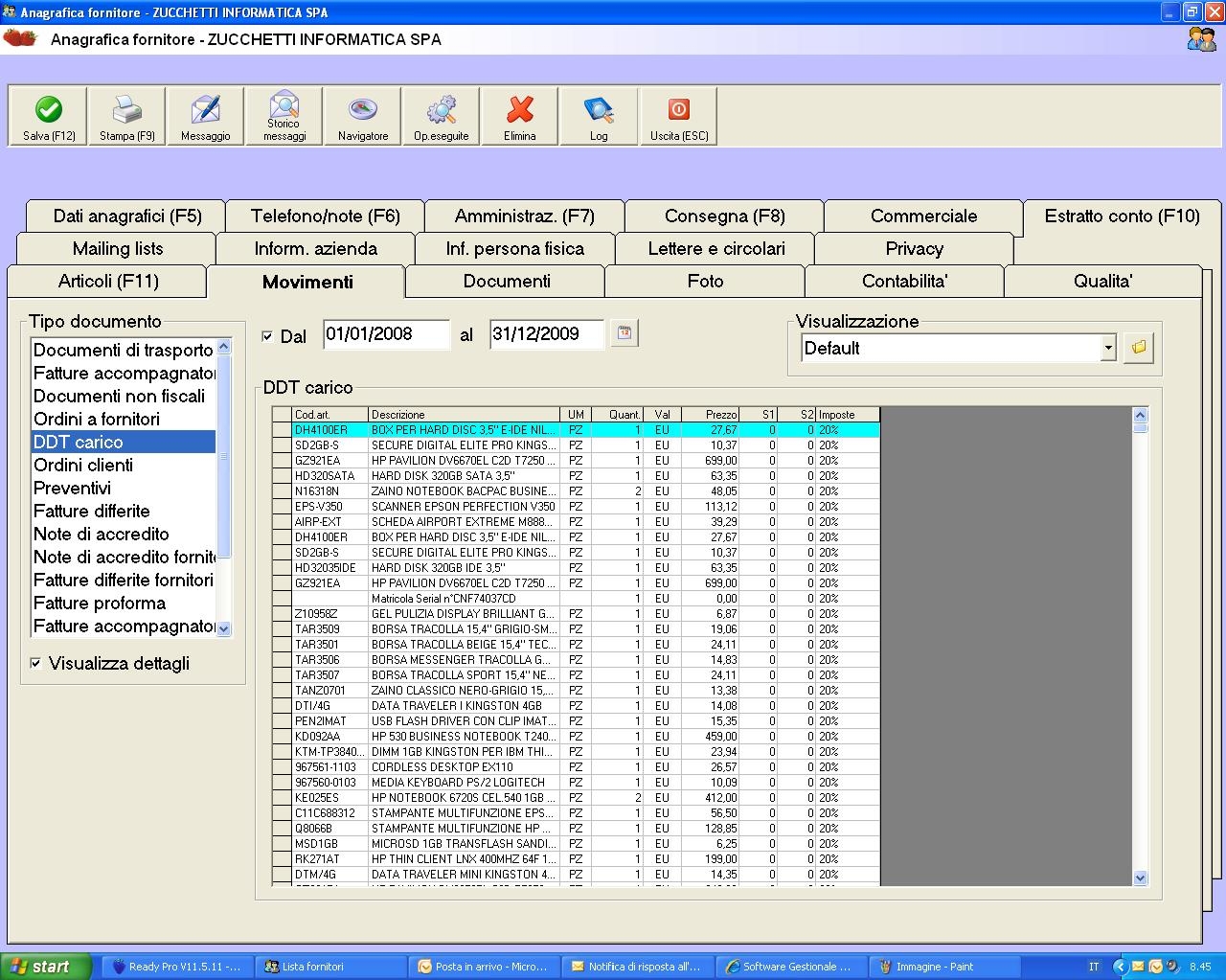Screen dimensions: 1226x980
Task: Toggle the Visualizza dettagli checkbox
Action: click(x=36, y=663)
